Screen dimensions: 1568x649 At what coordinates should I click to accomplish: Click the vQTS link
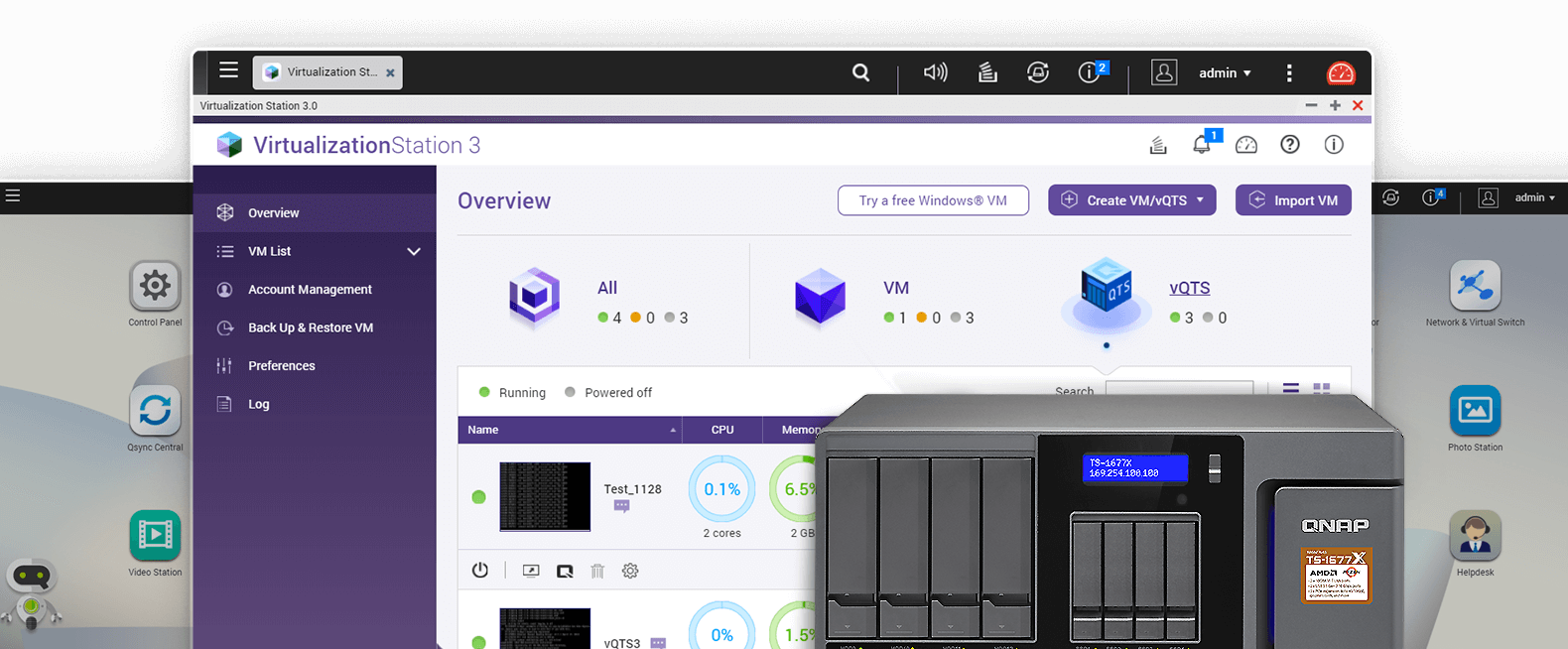1189,288
